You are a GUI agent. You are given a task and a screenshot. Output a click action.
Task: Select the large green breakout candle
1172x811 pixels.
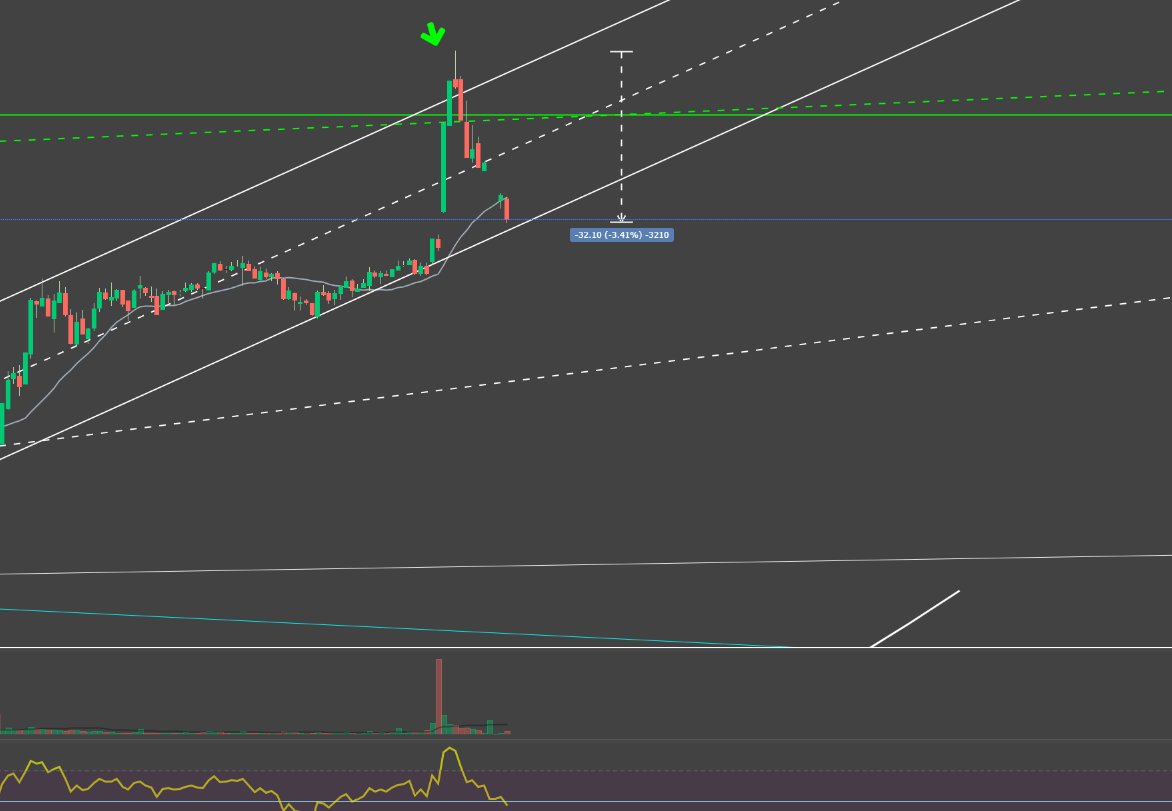pos(443,167)
